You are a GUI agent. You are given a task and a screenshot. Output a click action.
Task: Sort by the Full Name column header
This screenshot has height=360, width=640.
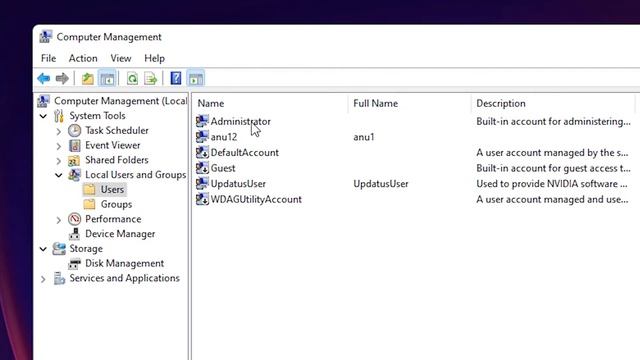(x=409, y=103)
